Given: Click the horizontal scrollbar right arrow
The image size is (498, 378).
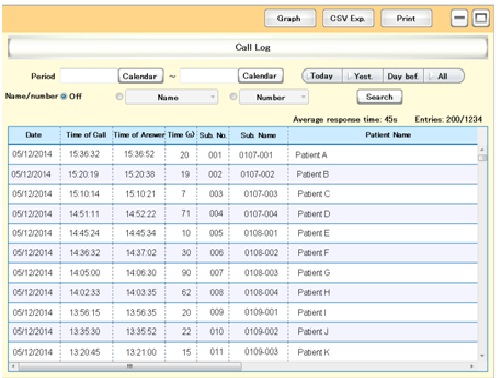Looking at the screenshot, I should (472, 366).
